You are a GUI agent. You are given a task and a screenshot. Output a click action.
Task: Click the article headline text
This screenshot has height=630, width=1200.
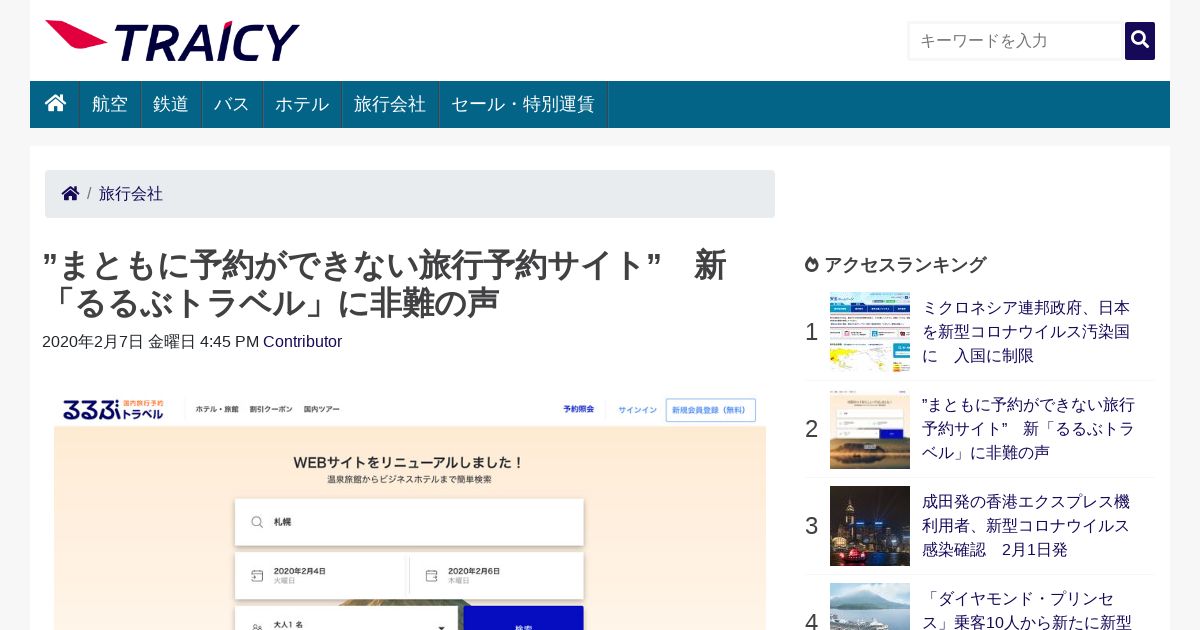385,284
